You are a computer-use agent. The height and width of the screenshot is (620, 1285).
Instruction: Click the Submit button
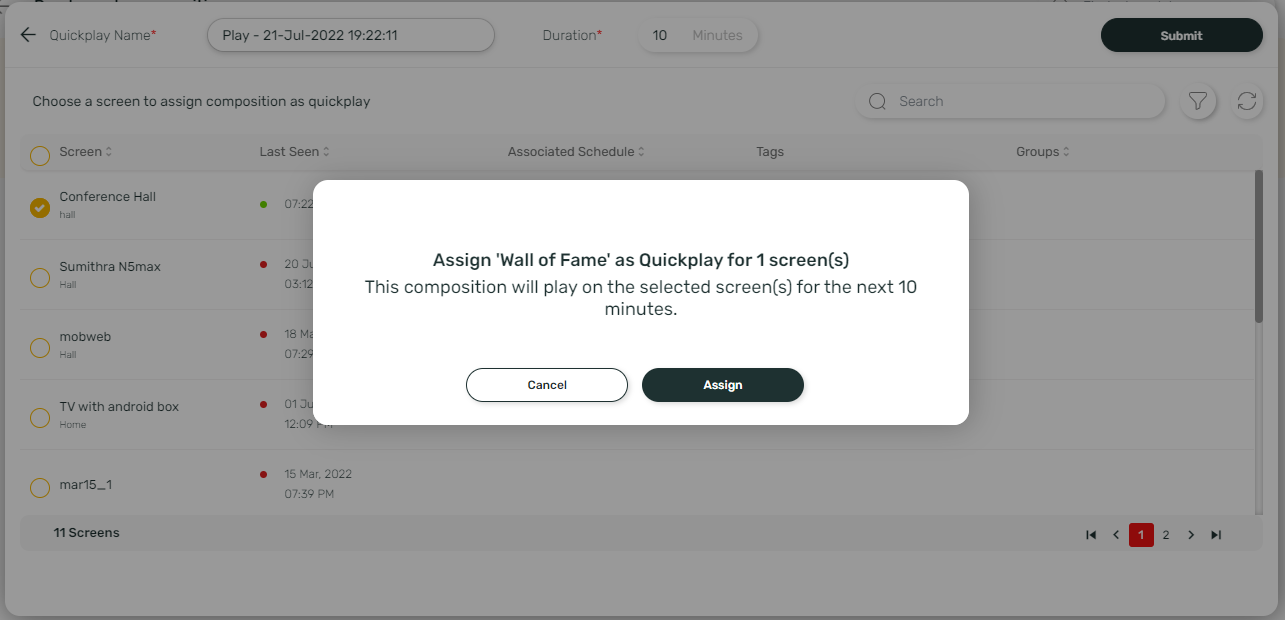pos(1182,35)
